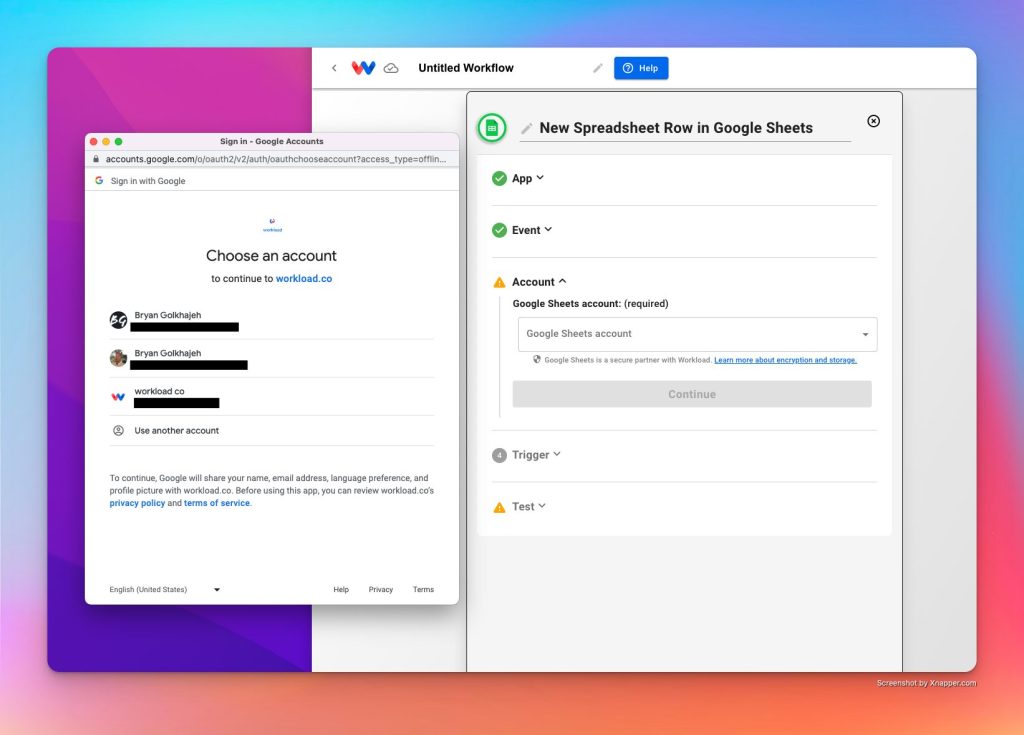This screenshot has width=1024, height=735.
Task: Open the terms of service link
Action: 217,503
